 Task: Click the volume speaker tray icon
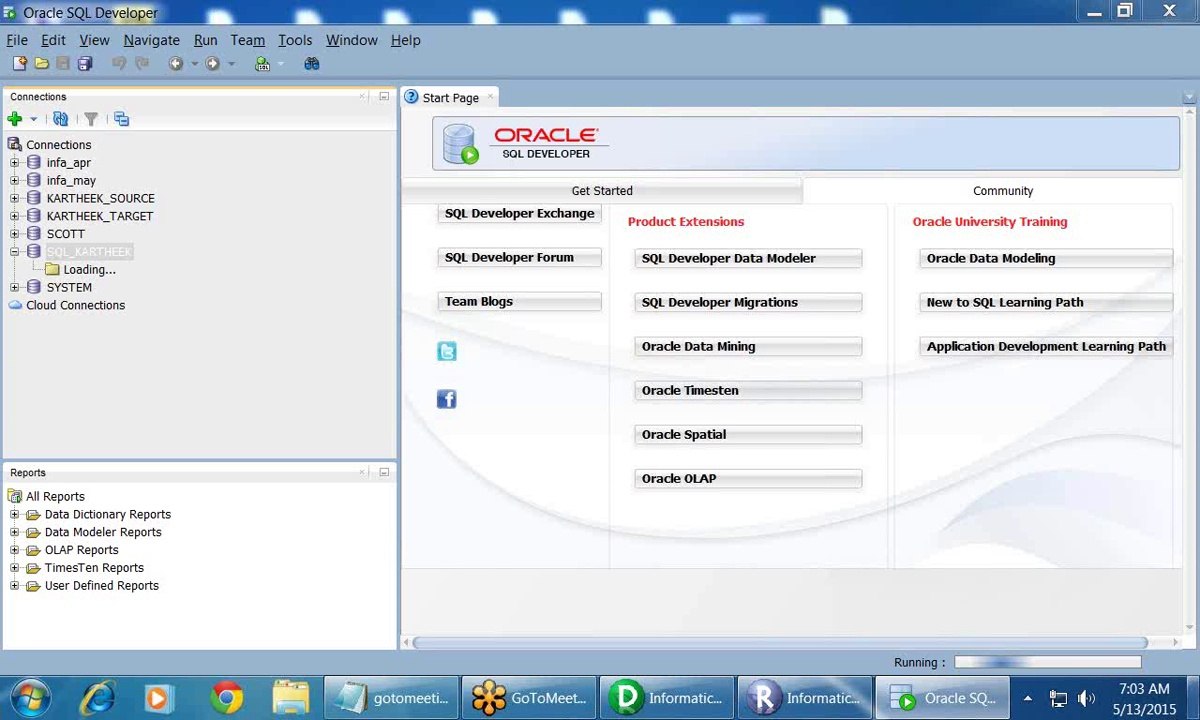coord(1087,699)
